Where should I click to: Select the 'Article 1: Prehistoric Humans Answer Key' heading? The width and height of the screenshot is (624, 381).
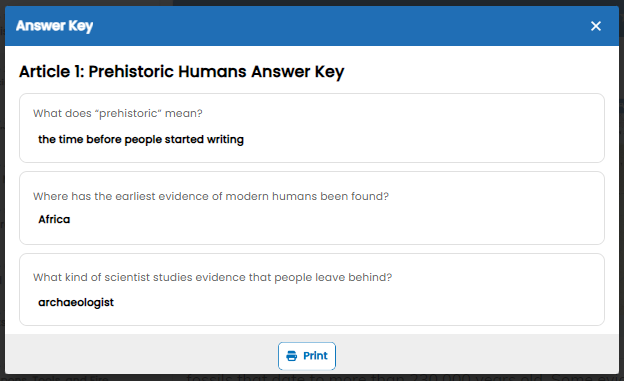point(181,72)
